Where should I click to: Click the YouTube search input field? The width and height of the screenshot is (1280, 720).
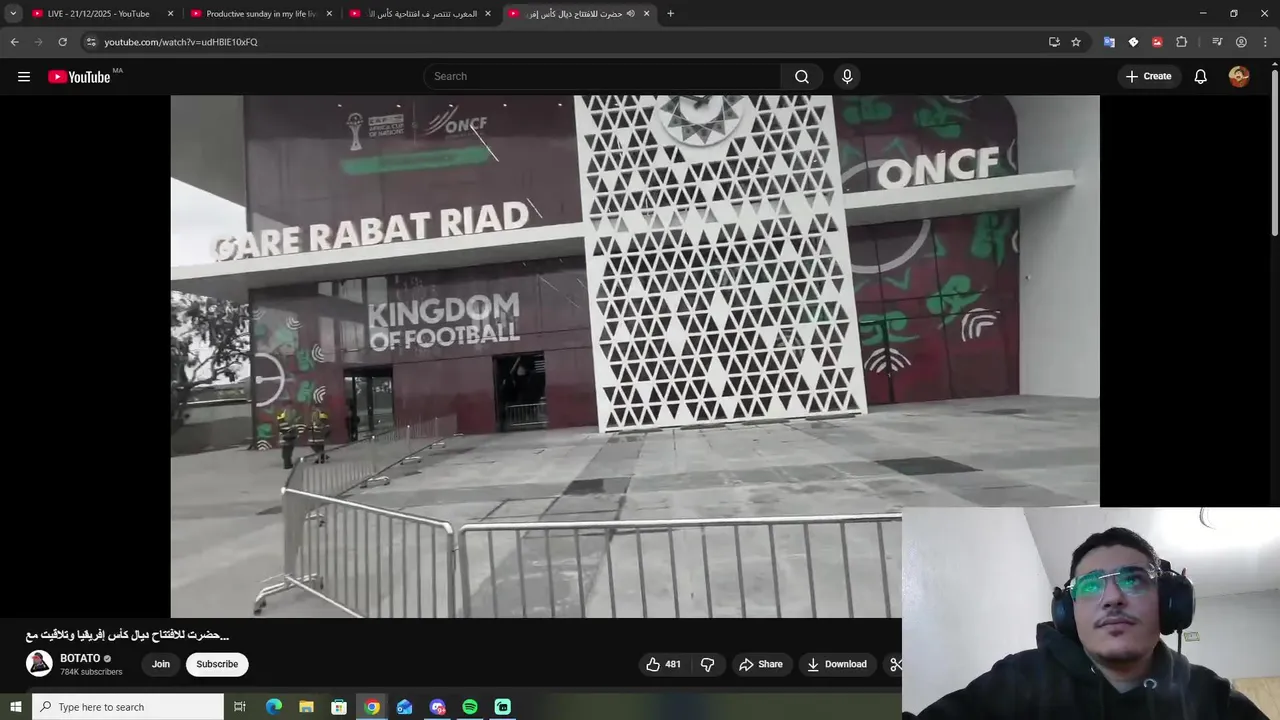603,76
